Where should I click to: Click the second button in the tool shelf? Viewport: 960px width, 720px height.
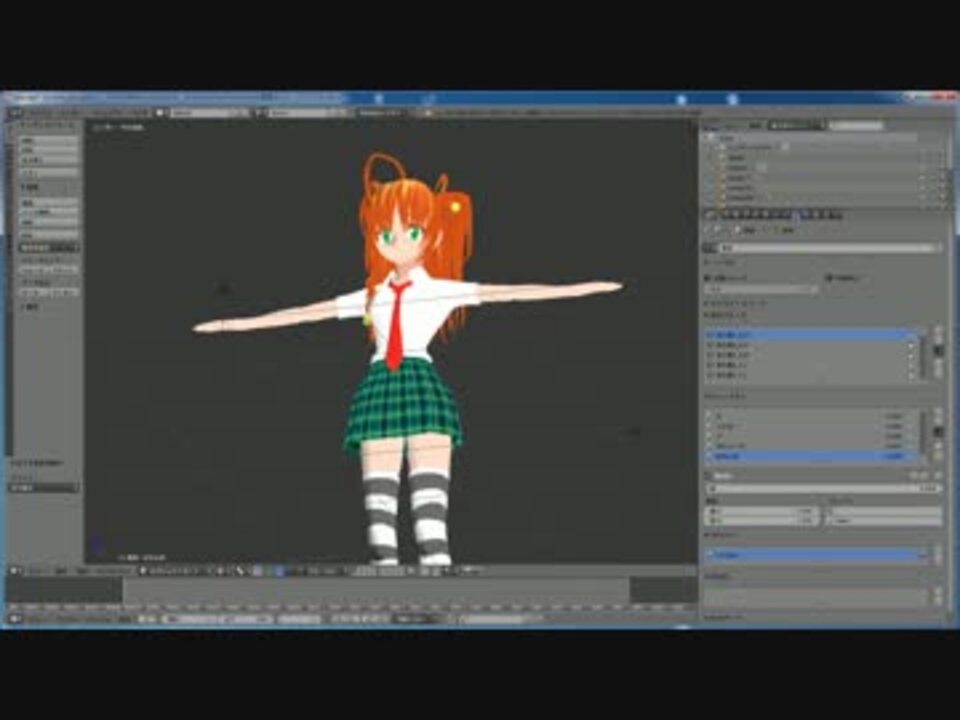coord(49,150)
